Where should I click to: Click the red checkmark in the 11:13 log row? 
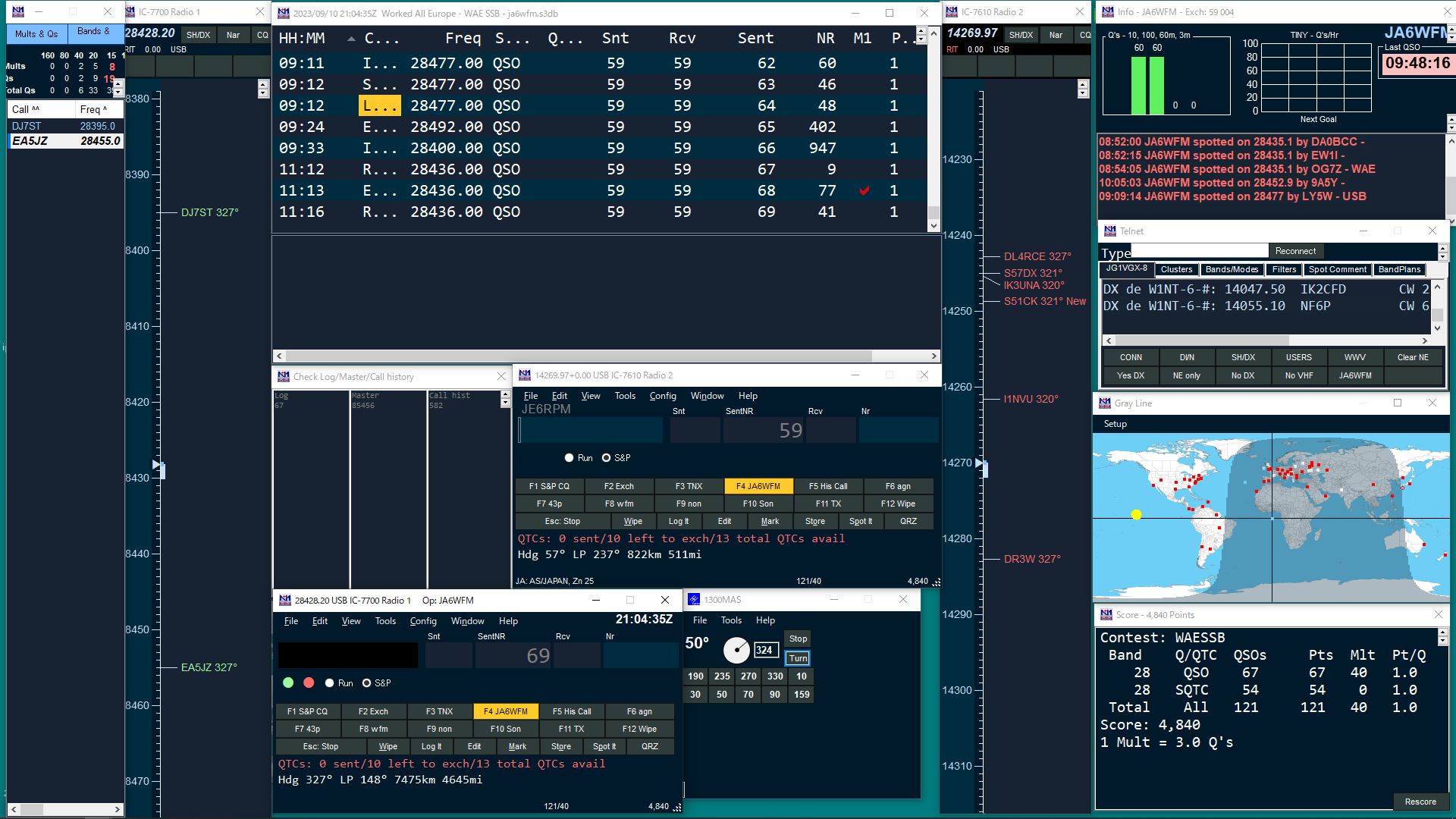click(864, 190)
